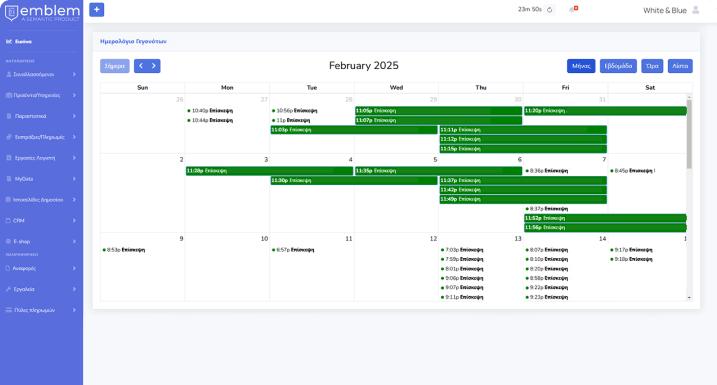
Task: Click the globe icon of E-shop
Action: [8, 241]
